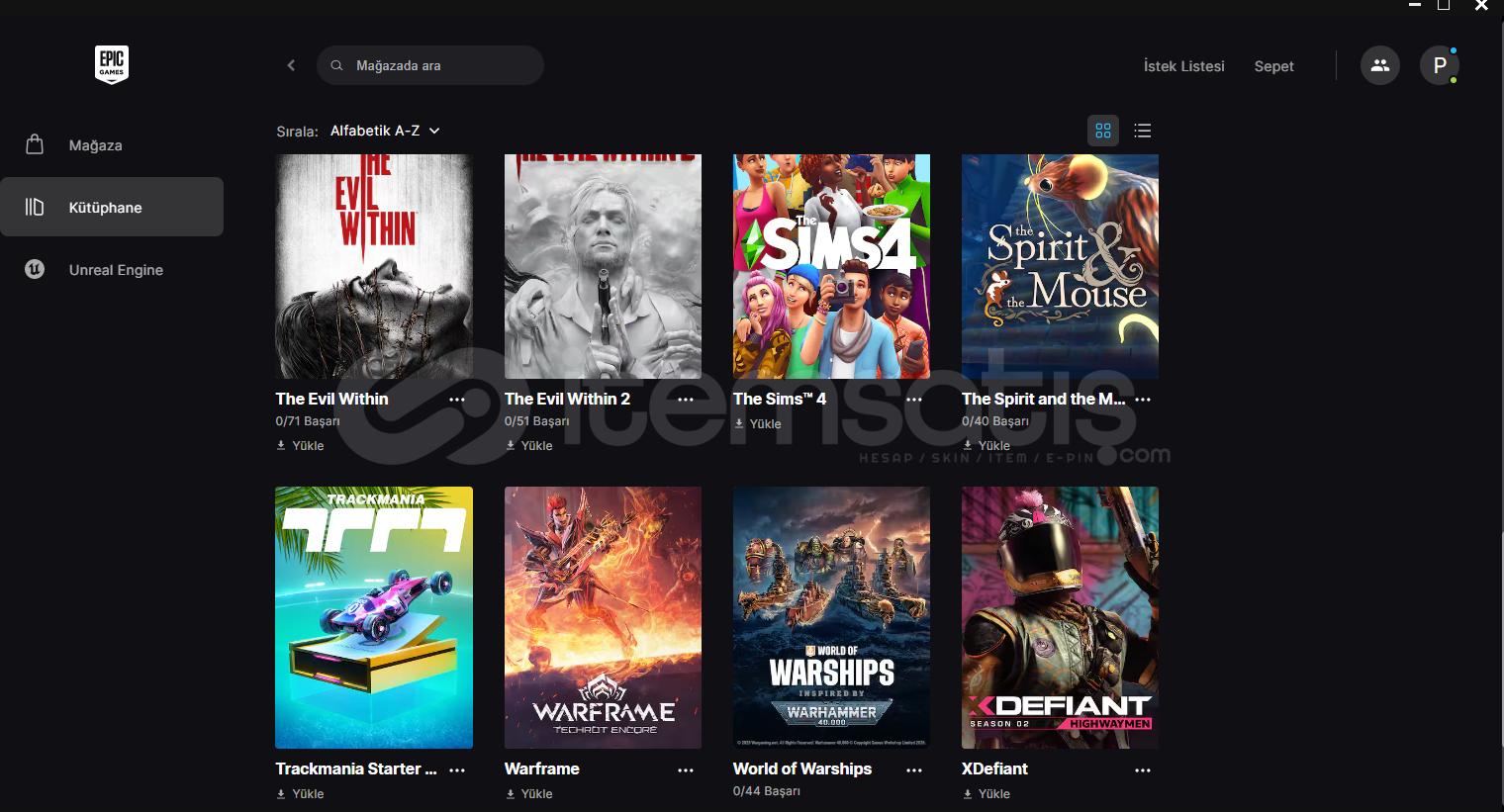Open Trackmania cover art

click(374, 617)
